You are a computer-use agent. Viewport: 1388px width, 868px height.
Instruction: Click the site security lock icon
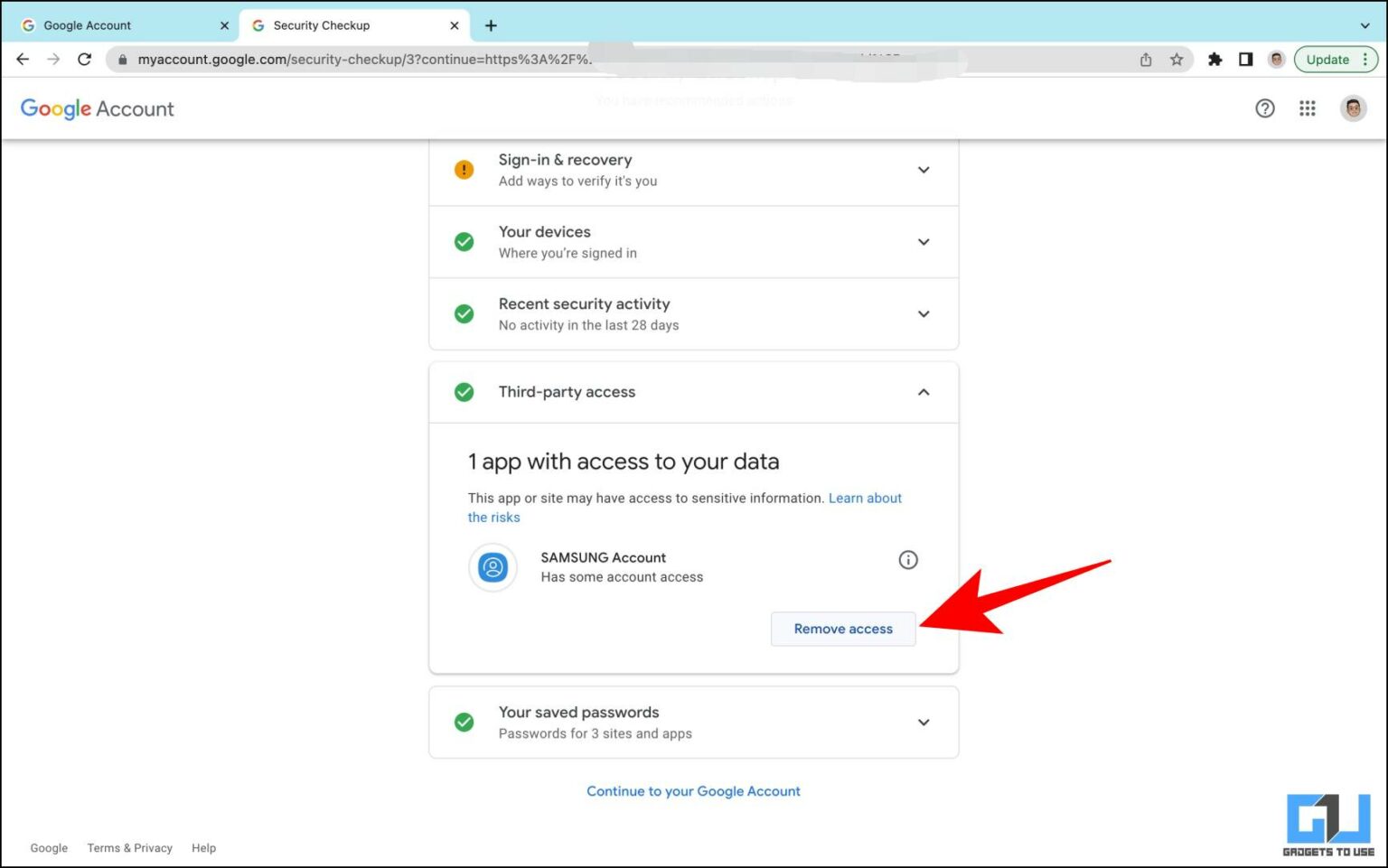point(122,59)
